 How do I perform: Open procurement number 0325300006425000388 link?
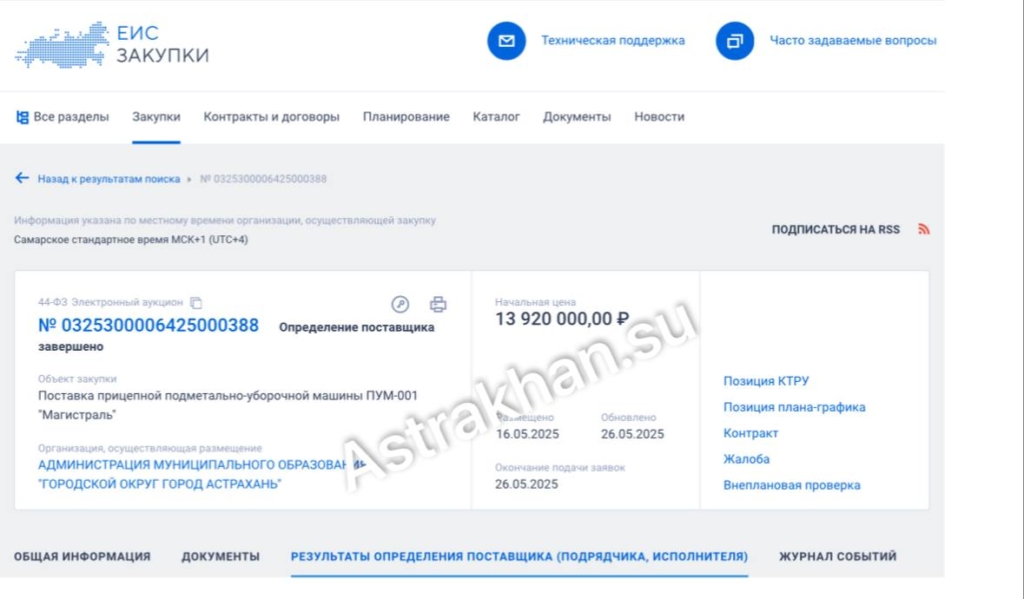148,325
